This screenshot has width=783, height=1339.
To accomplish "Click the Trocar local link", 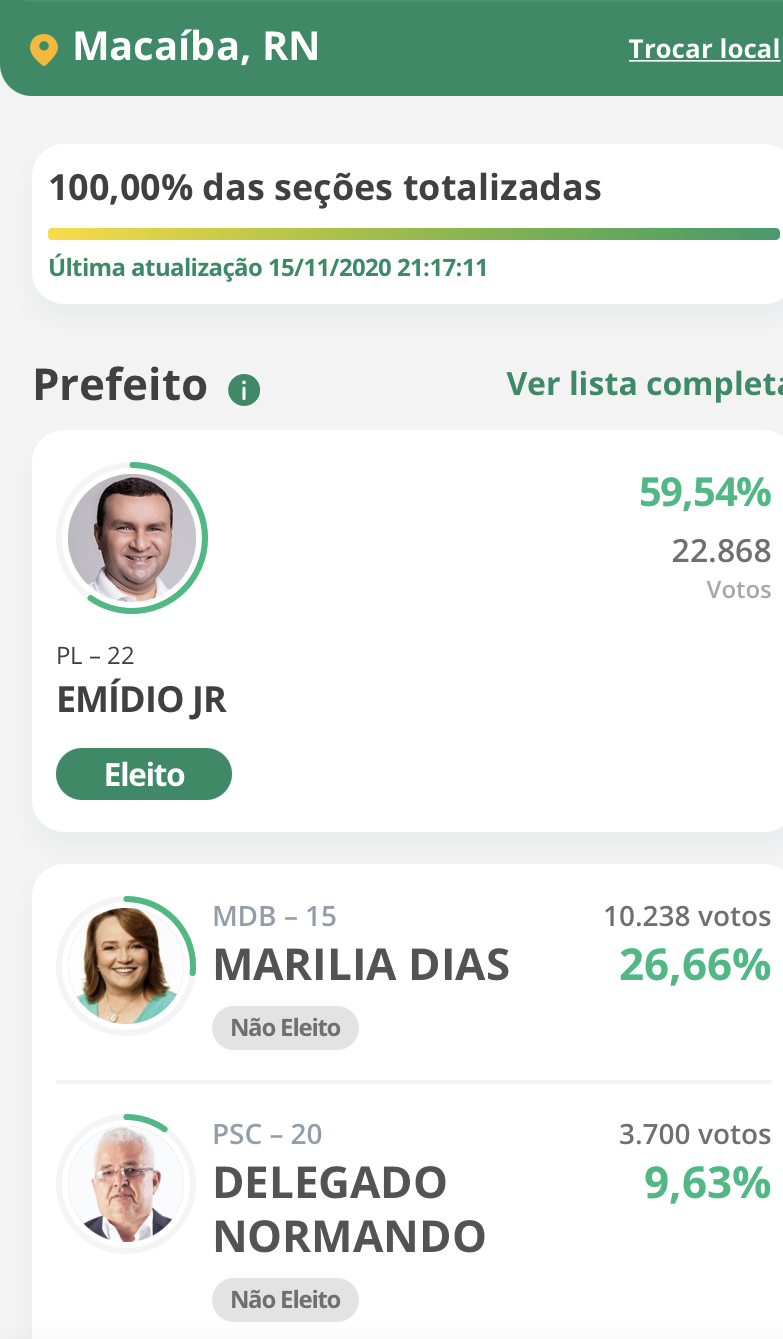I will (703, 49).
